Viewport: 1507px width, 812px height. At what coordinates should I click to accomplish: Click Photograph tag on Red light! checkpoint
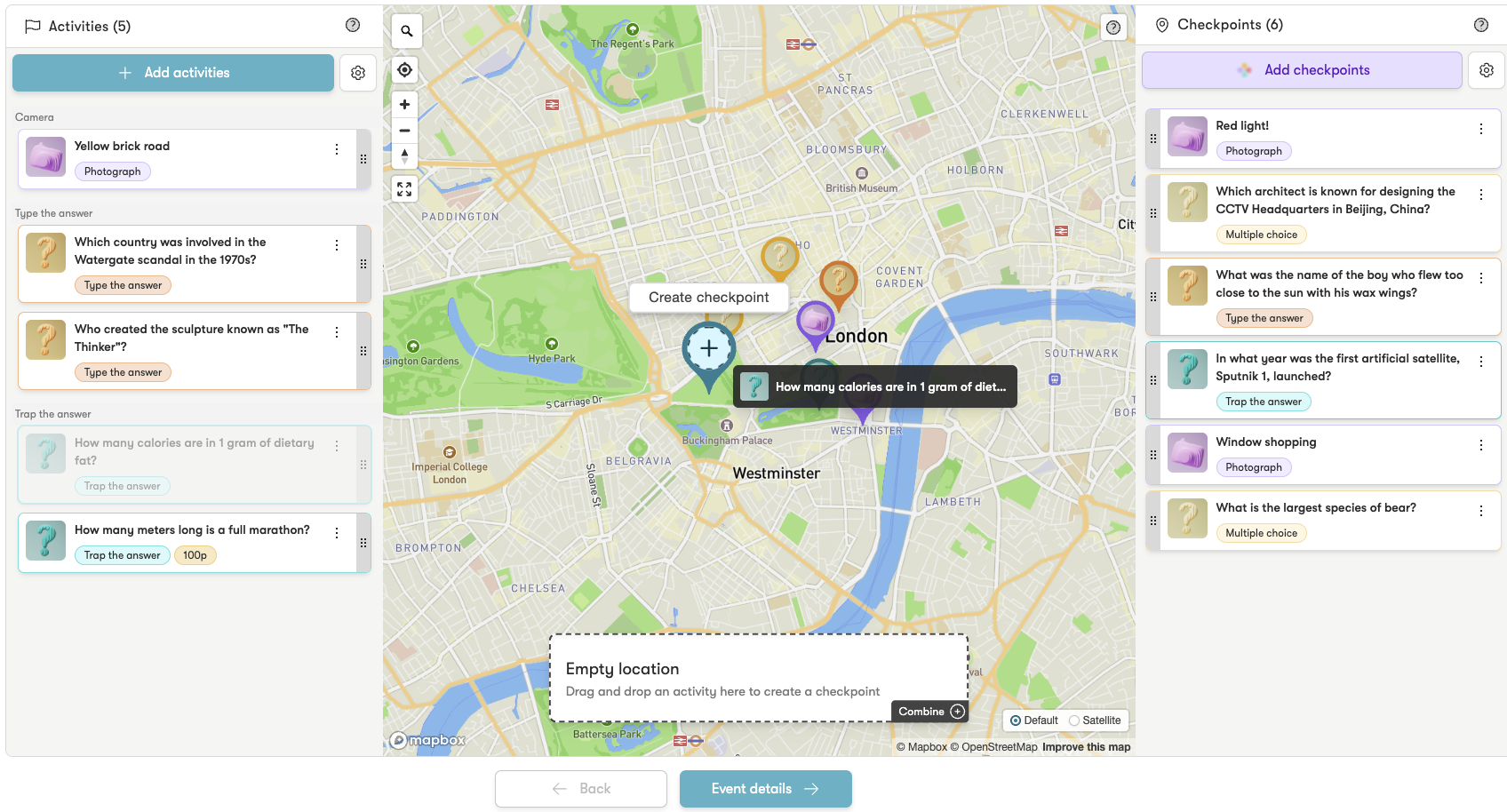pos(1254,151)
